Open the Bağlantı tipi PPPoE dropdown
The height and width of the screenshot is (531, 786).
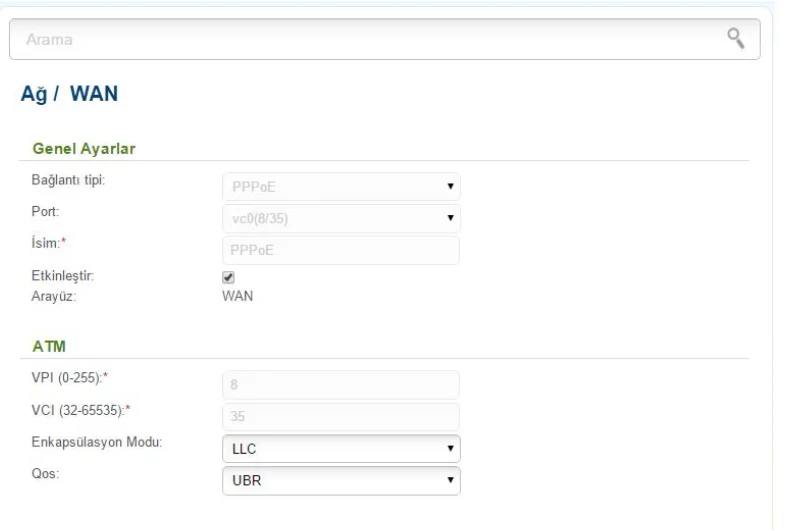click(x=339, y=185)
